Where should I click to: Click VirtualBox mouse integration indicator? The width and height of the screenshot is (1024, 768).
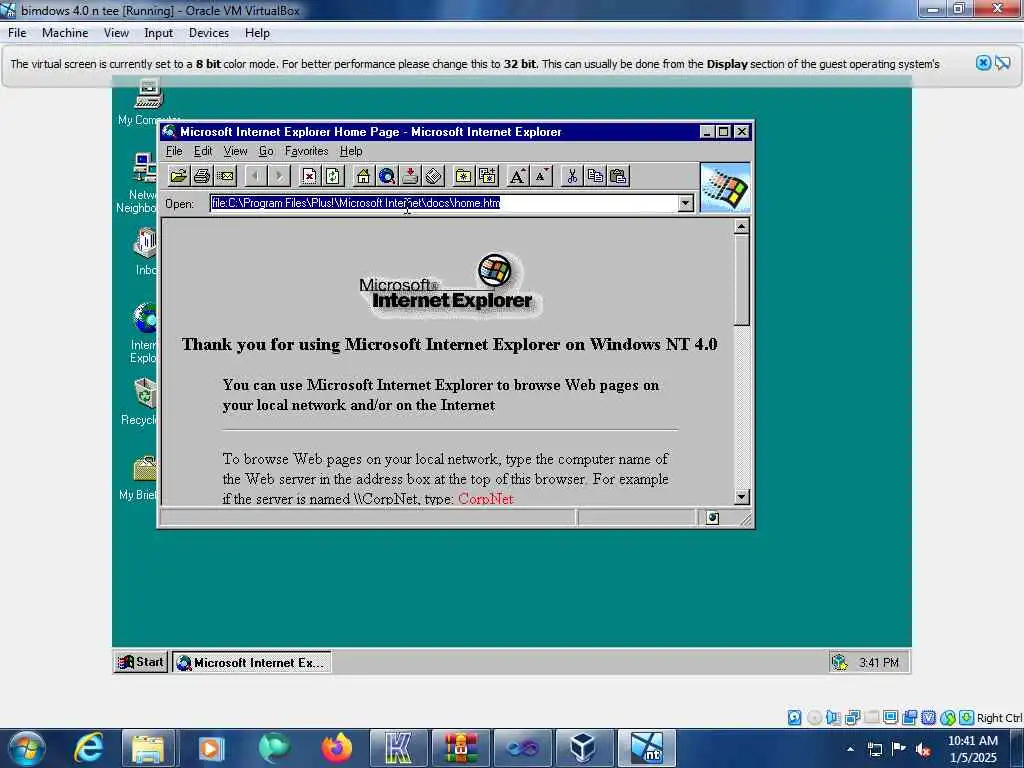(x=948, y=718)
